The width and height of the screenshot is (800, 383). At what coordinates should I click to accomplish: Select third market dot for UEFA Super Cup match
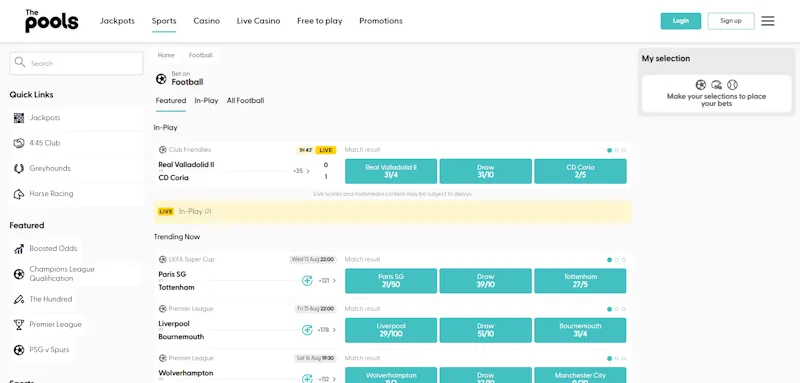pos(623,260)
